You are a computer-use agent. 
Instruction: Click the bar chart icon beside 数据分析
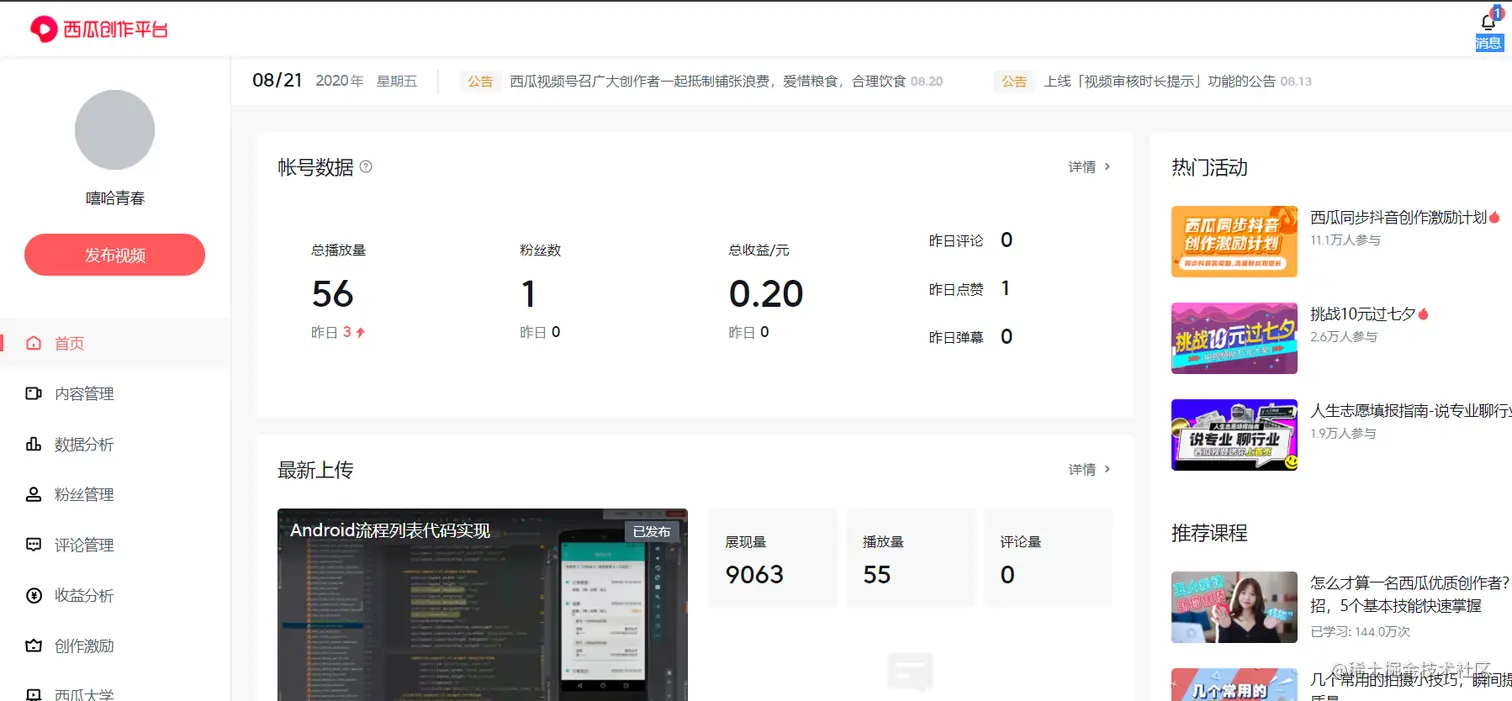click(x=34, y=444)
